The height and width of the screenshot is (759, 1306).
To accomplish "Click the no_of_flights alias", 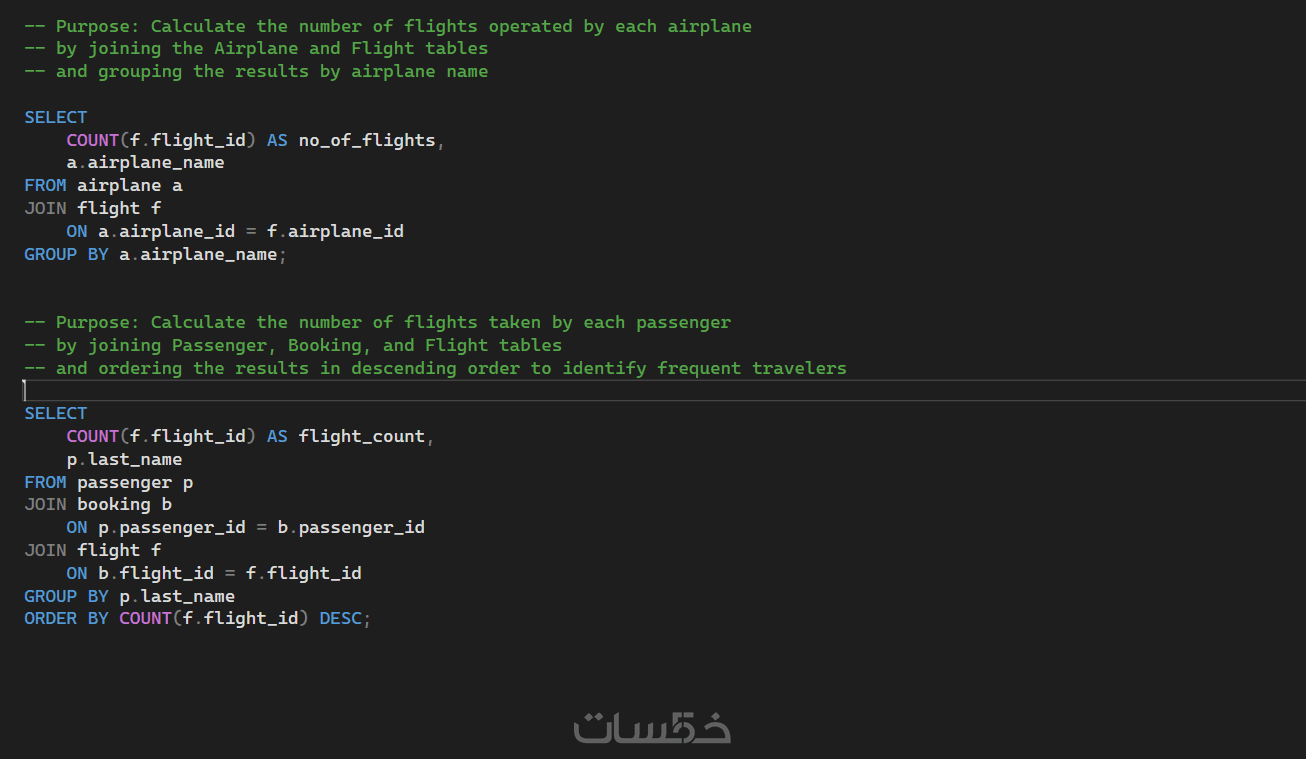I will [x=366, y=140].
